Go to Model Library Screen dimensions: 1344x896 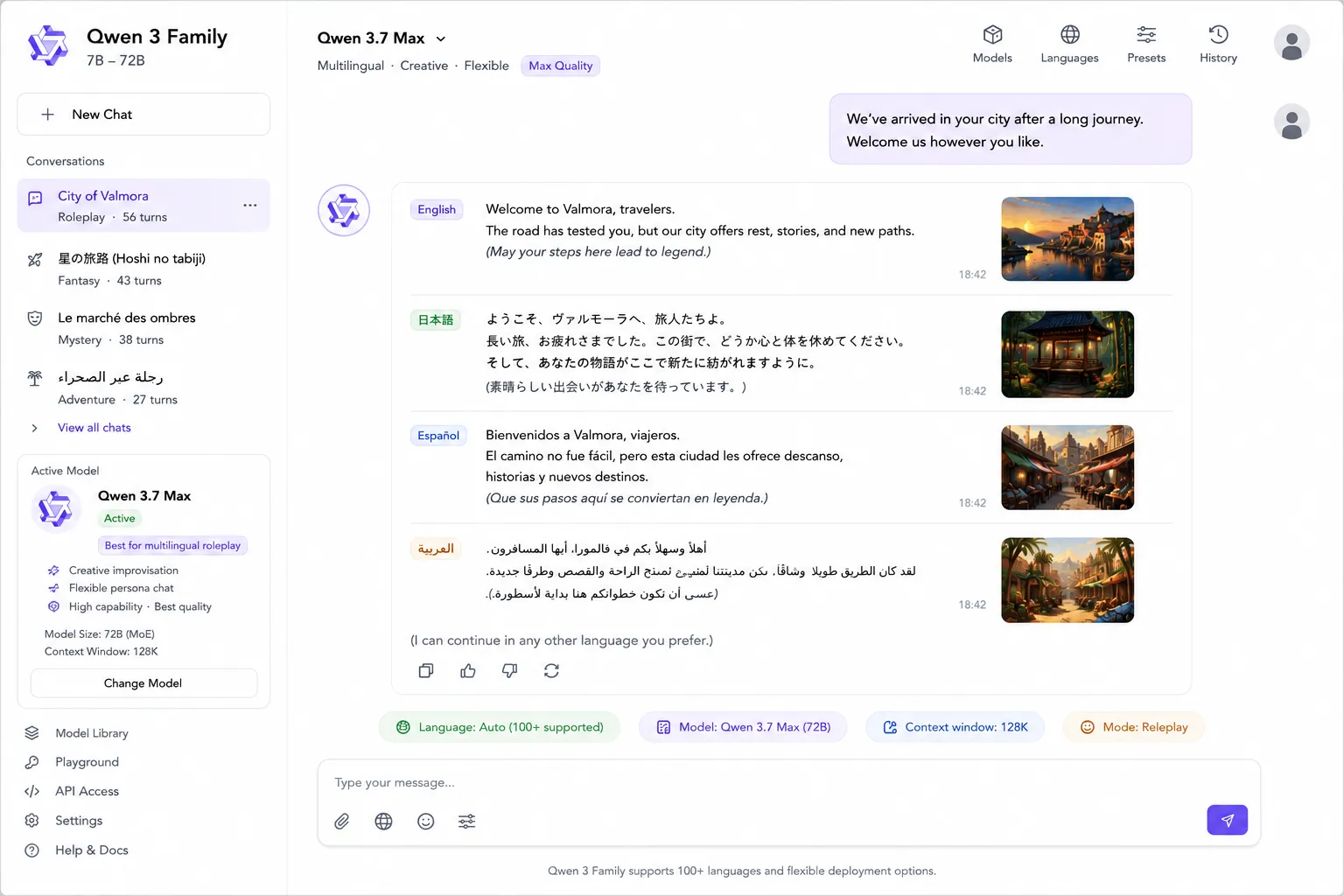[92, 733]
